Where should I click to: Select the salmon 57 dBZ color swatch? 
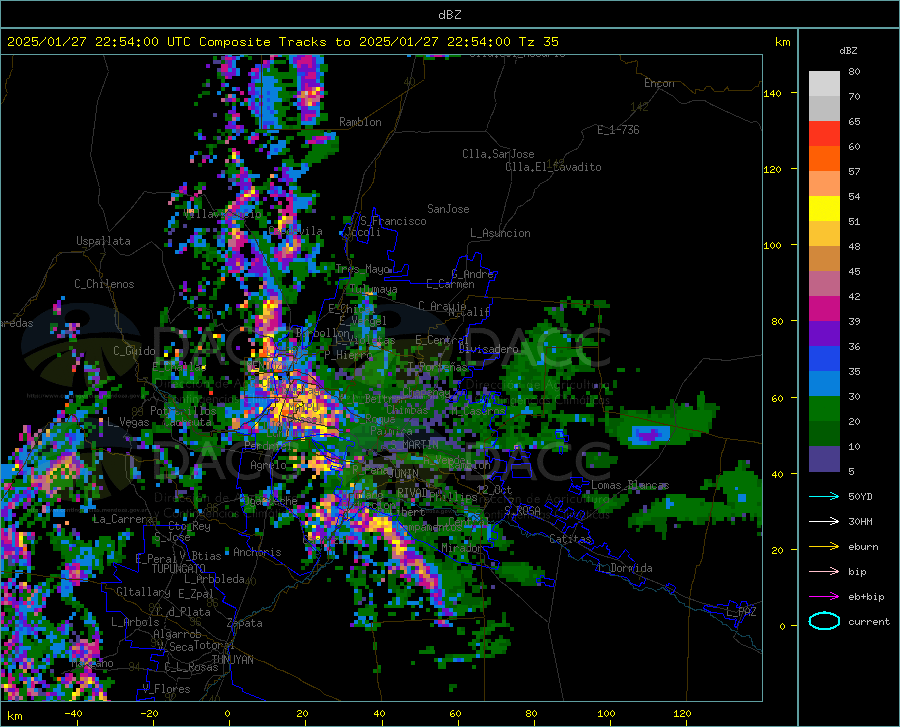[824, 184]
